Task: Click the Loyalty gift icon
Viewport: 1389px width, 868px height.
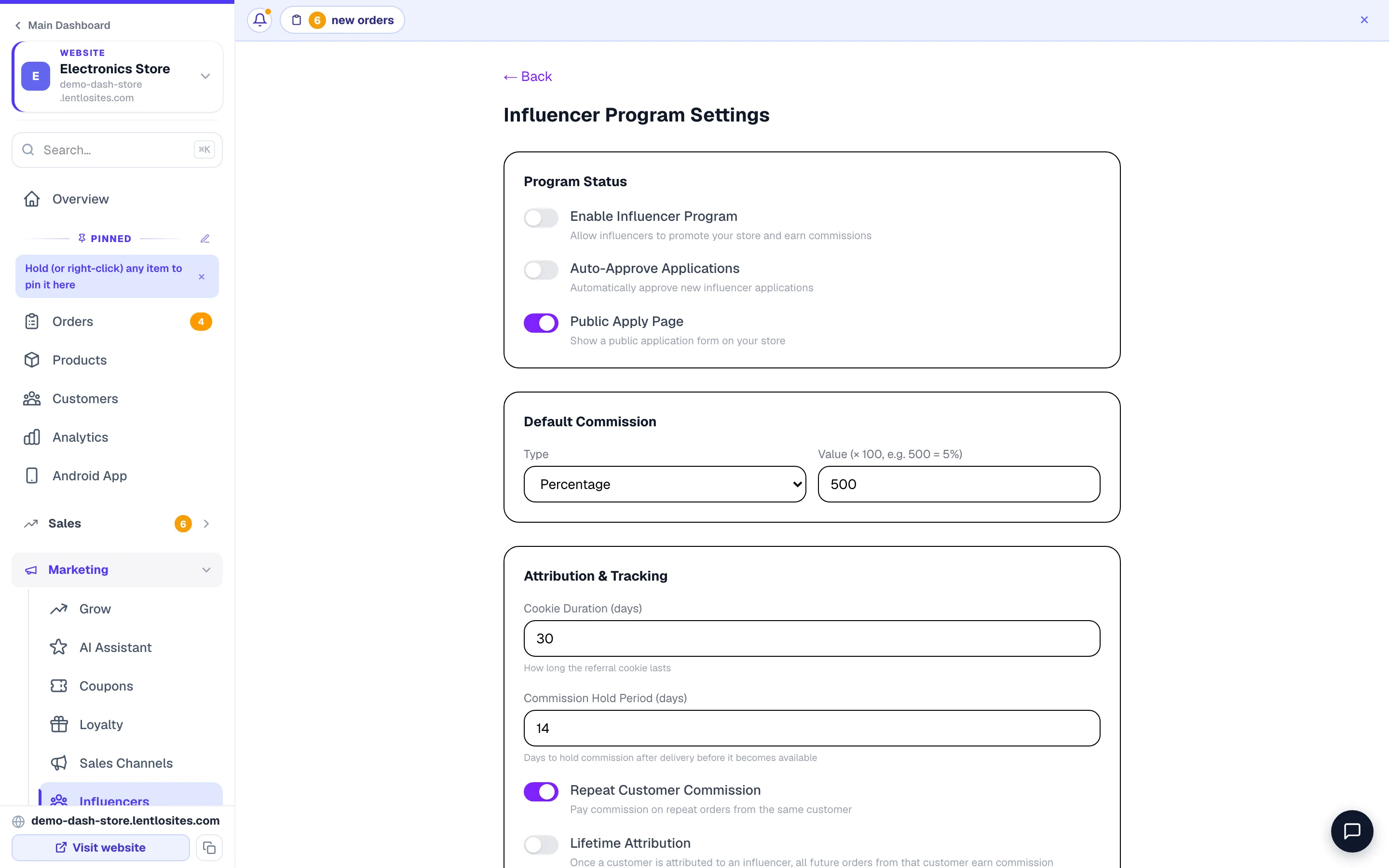Action: pyautogui.click(x=58, y=724)
